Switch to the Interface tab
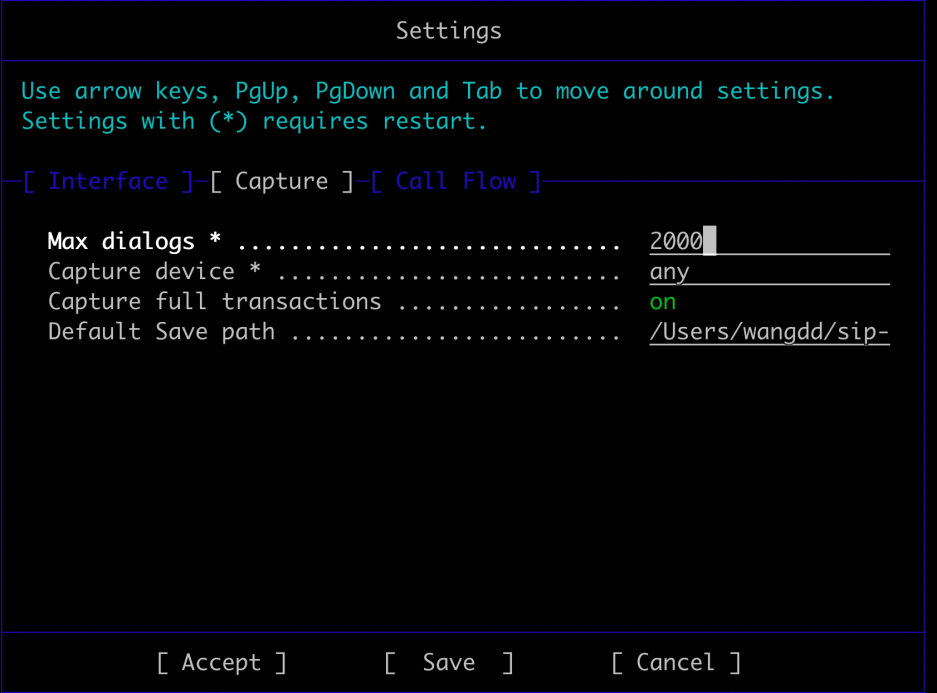Image resolution: width=937 pixels, height=693 pixels. pyautogui.click(x=108, y=182)
